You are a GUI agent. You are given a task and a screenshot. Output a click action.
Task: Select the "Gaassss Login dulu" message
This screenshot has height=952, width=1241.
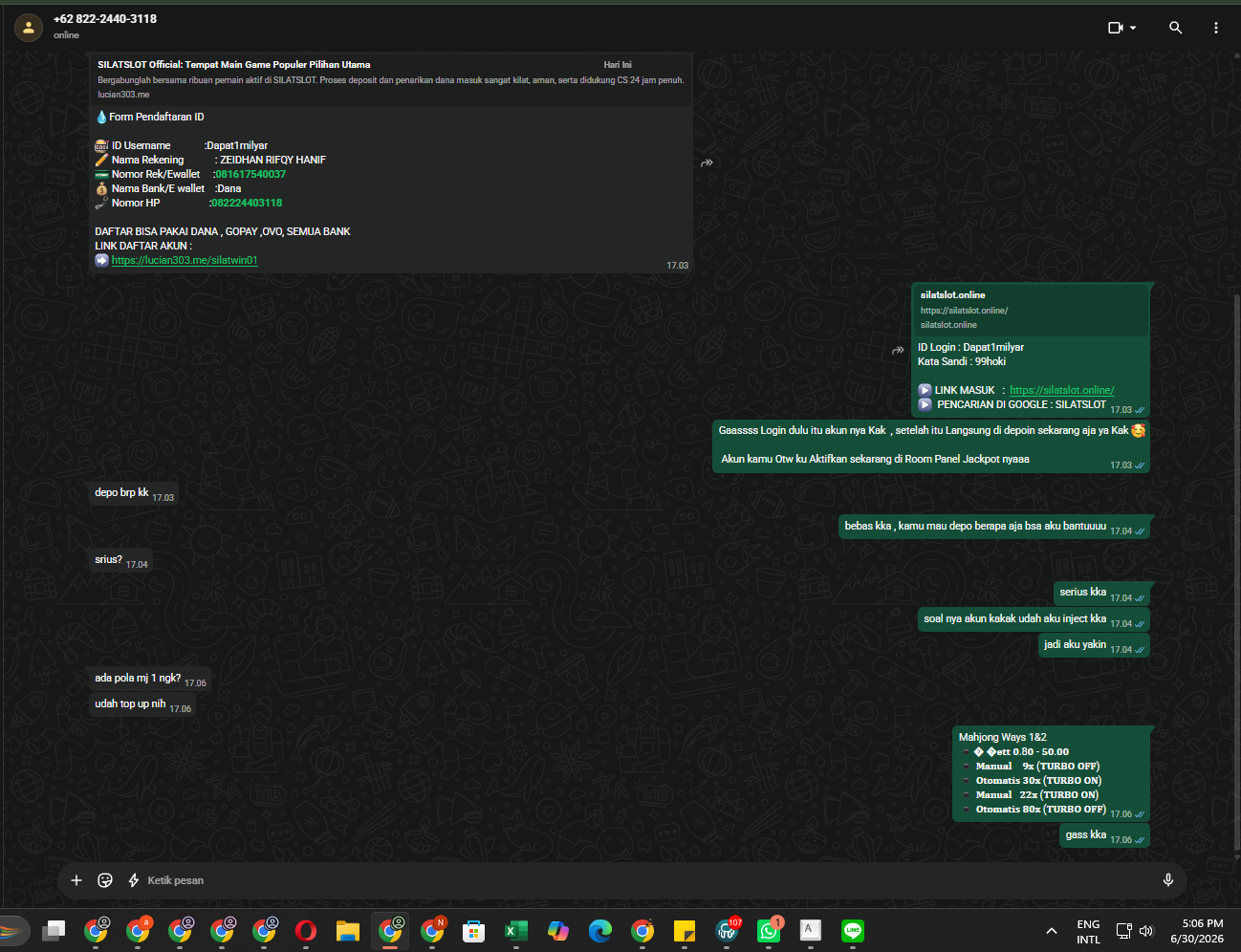coord(931,445)
